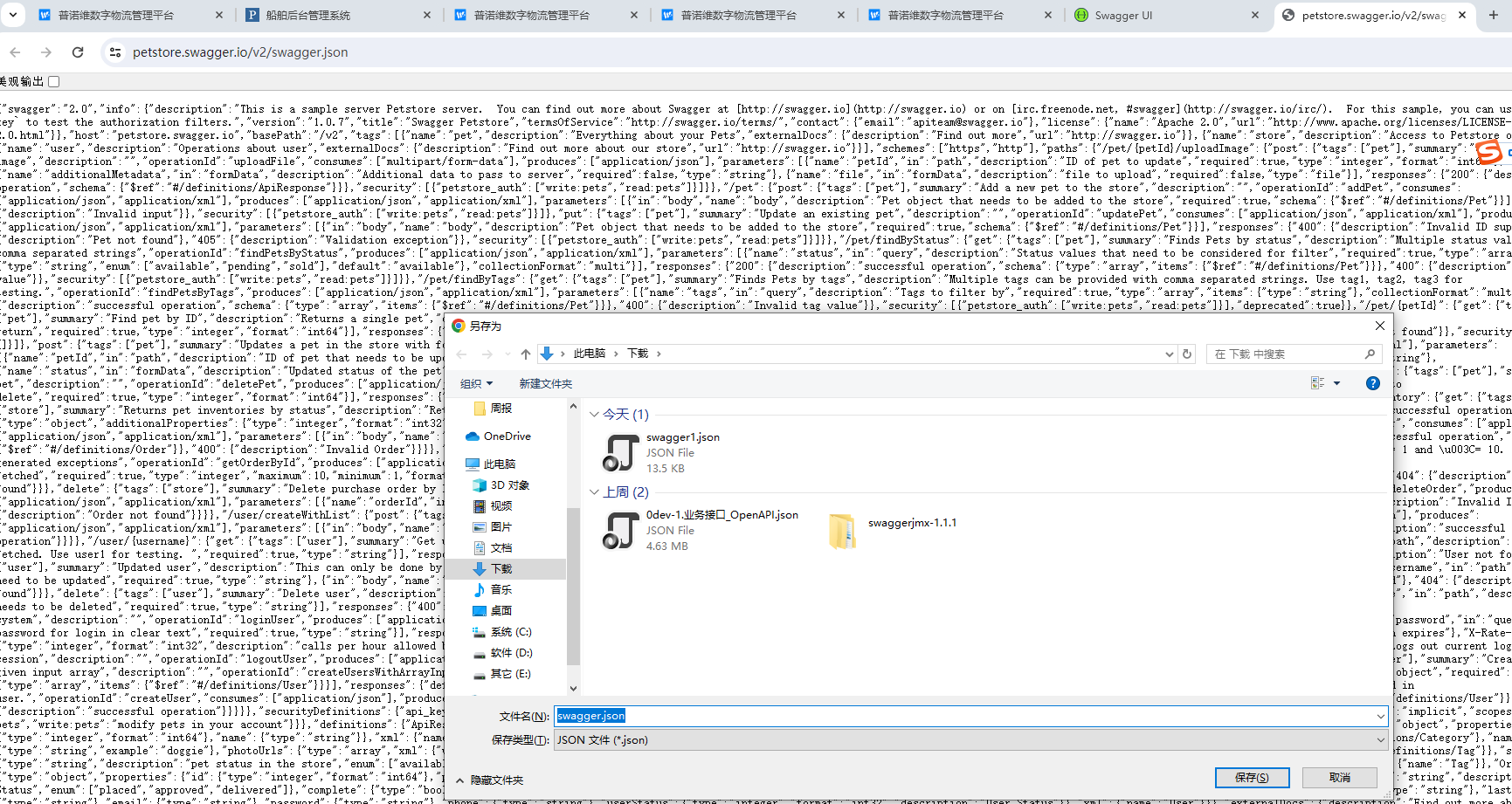
Task: Select 下载 folder in navigation pane
Action: 501,569
